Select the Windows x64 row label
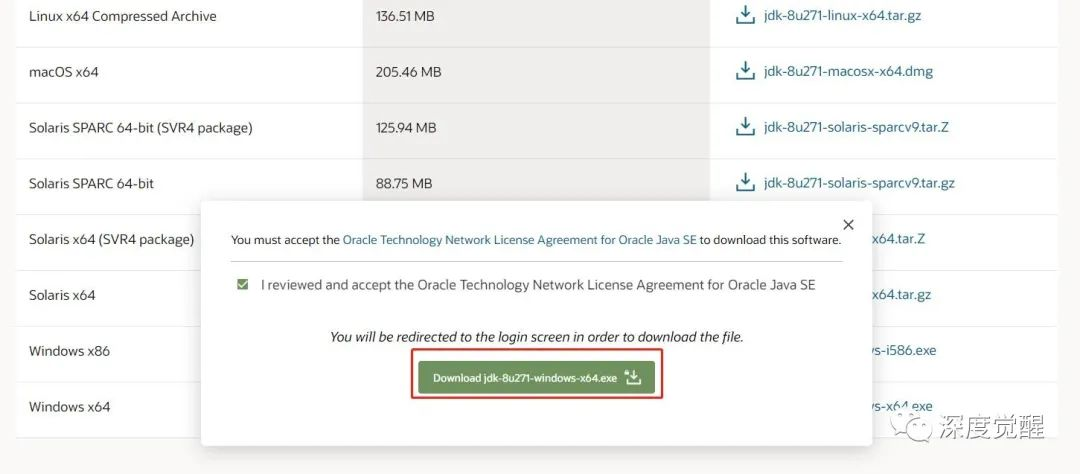Viewport: 1080px width, 474px height. [70, 407]
